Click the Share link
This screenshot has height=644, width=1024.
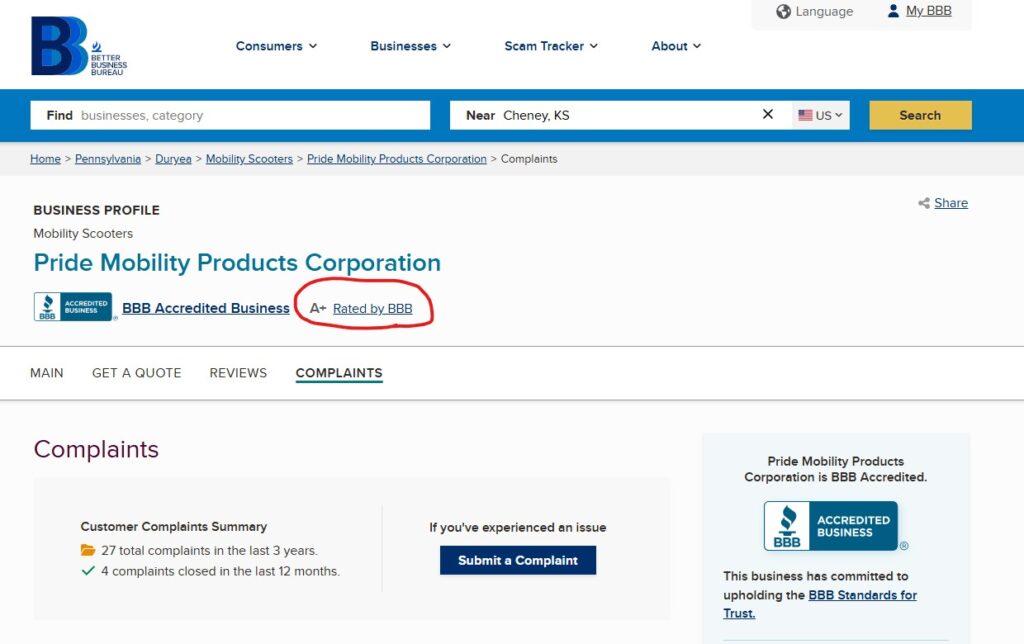[x=951, y=203]
